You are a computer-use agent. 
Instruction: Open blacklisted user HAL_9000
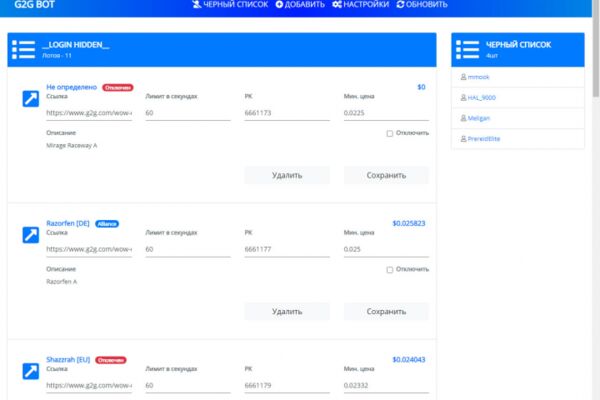coord(481,98)
